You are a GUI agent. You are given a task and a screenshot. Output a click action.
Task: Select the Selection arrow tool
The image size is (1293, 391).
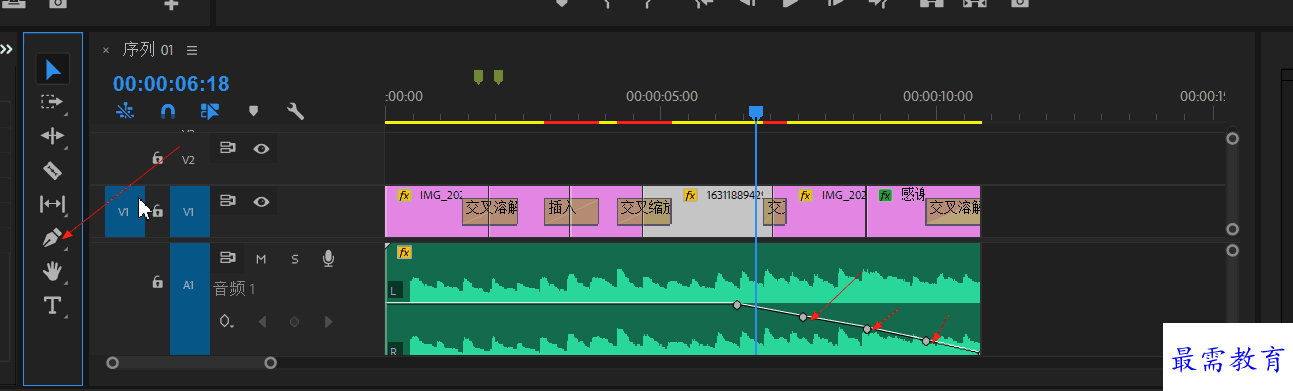pos(53,69)
